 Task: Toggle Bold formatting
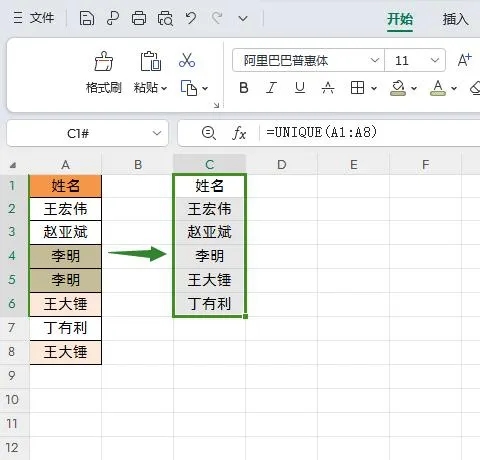(x=244, y=88)
